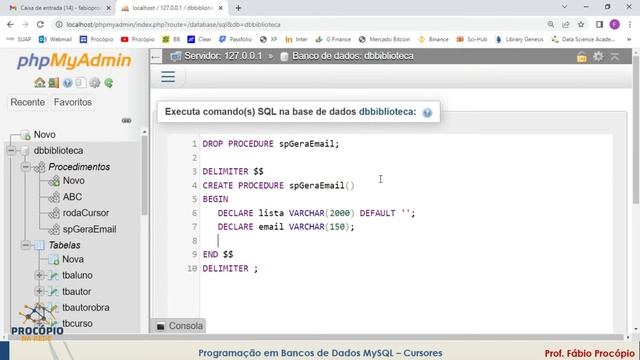Collapse the top header arrow icon
The width and height of the screenshot is (640, 360).
coord(615,56)
